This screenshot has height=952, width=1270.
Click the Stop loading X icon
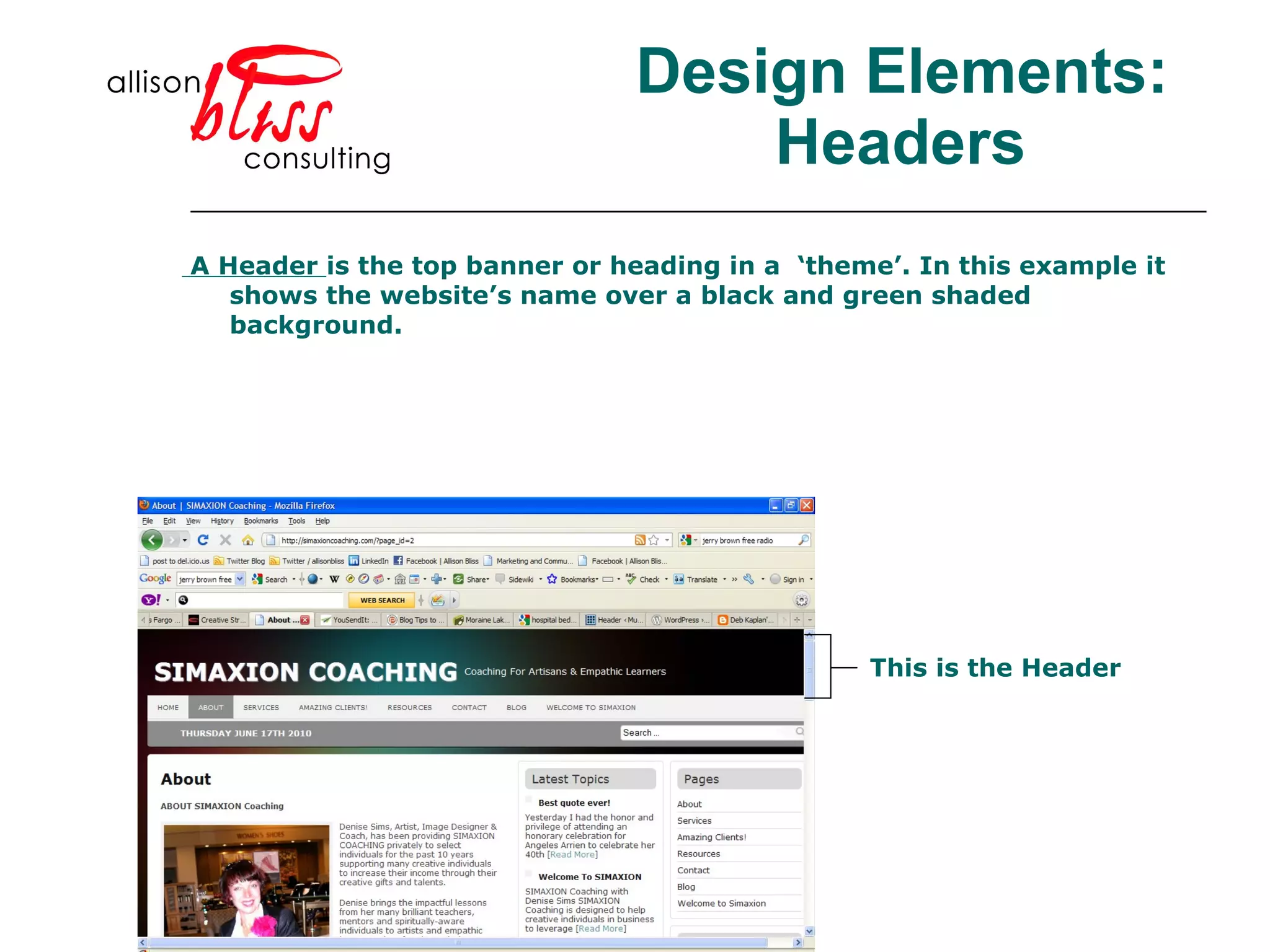point(225,540)
